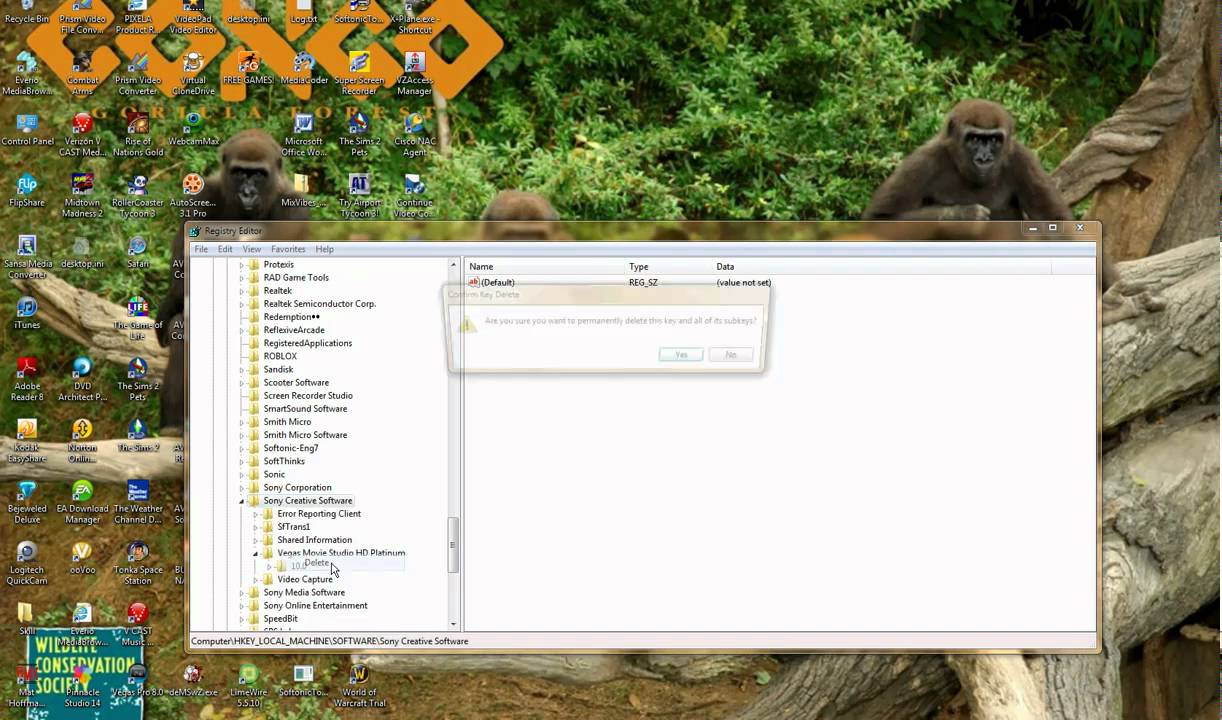Open View menu in Registry Editor
Viewport: 1222px width, 720px height.
pos(252,249)
